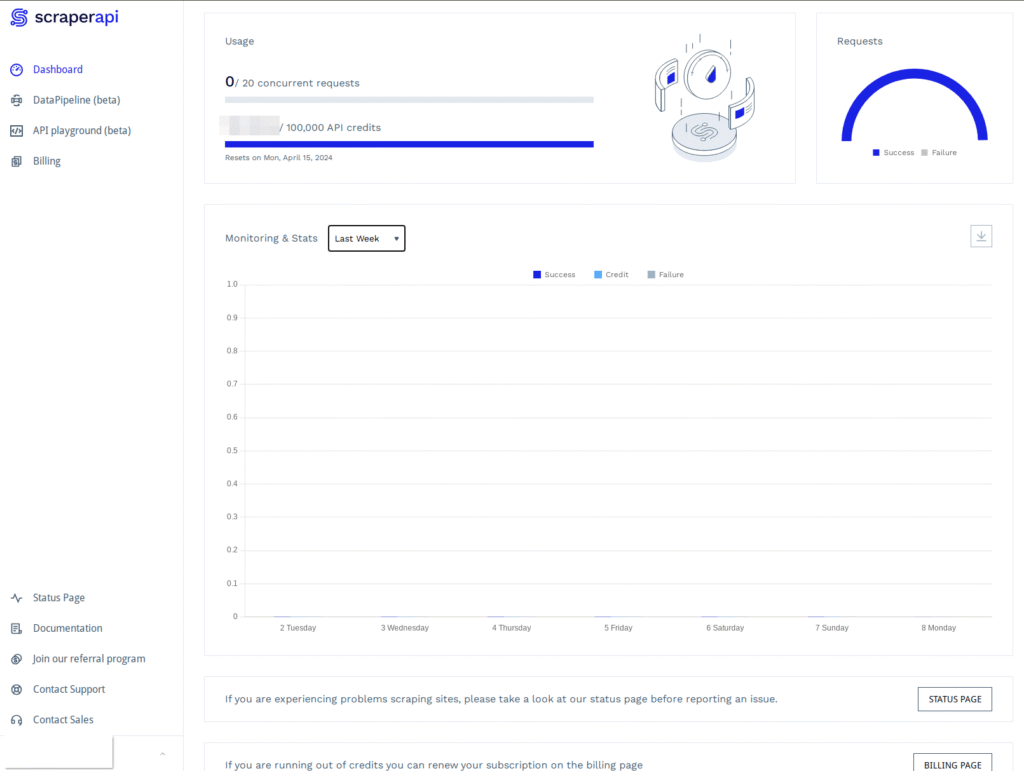Toggle the Success series in the chart legend
This screenshot has height=771, width=1024.
(553, 274)
